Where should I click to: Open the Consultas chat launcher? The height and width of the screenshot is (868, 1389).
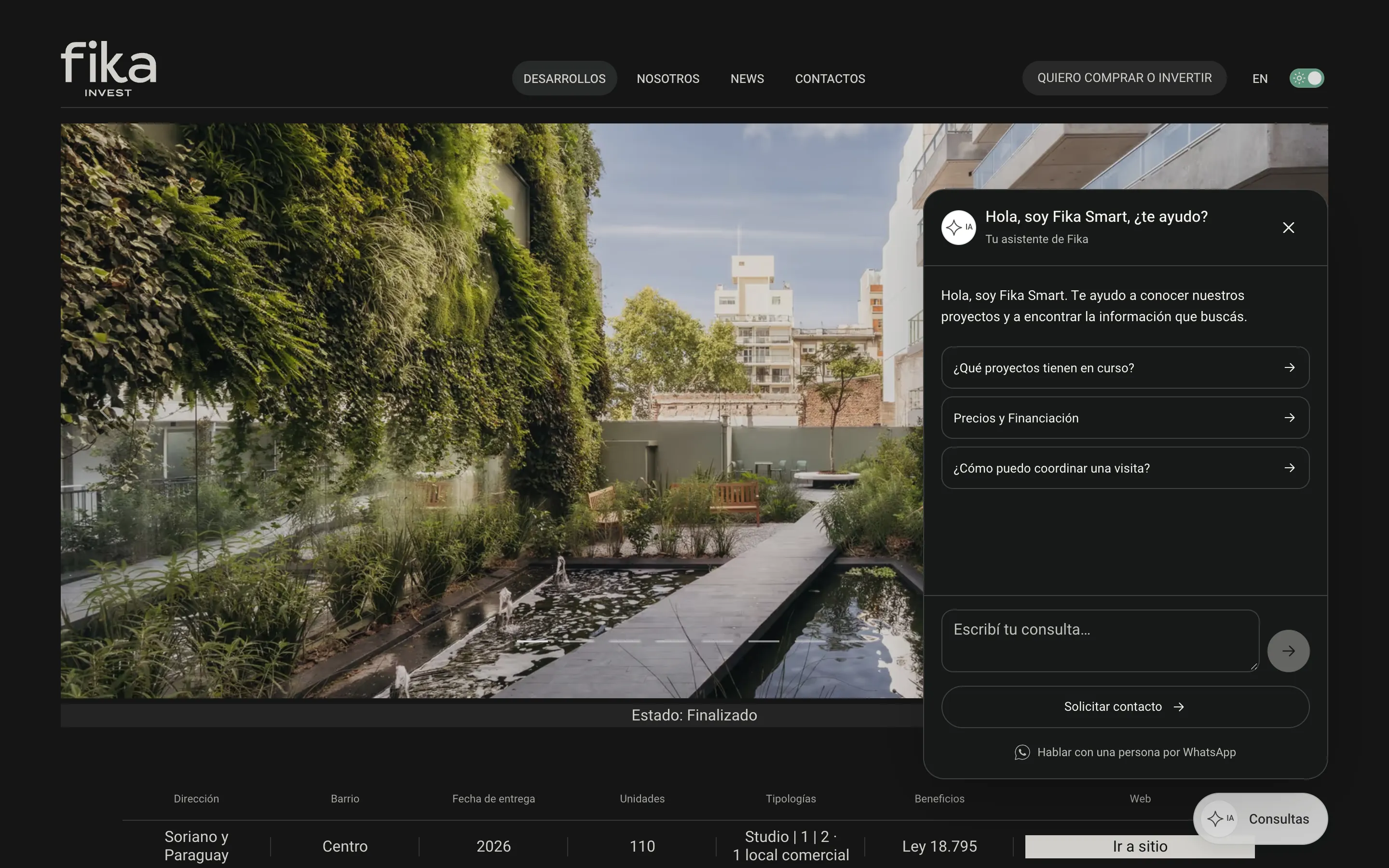pyautogui.click(x=1260, y=819)
